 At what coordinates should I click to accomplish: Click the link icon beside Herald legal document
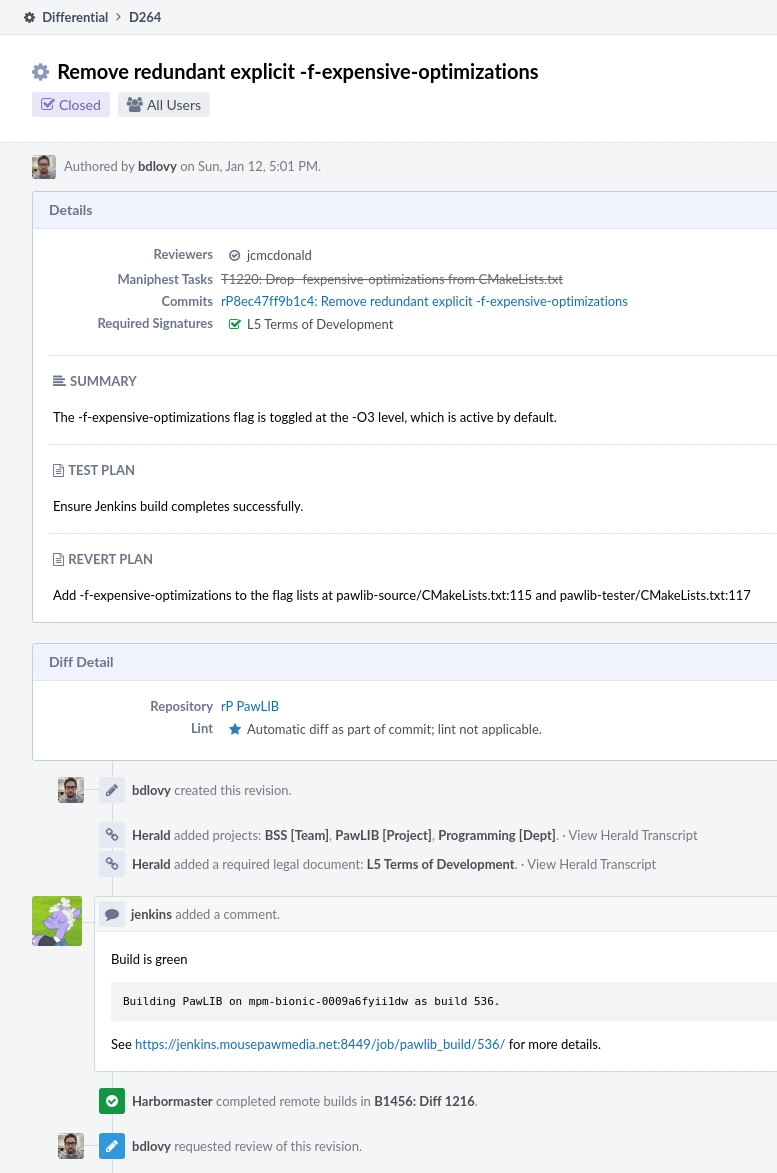click(112, 864)
